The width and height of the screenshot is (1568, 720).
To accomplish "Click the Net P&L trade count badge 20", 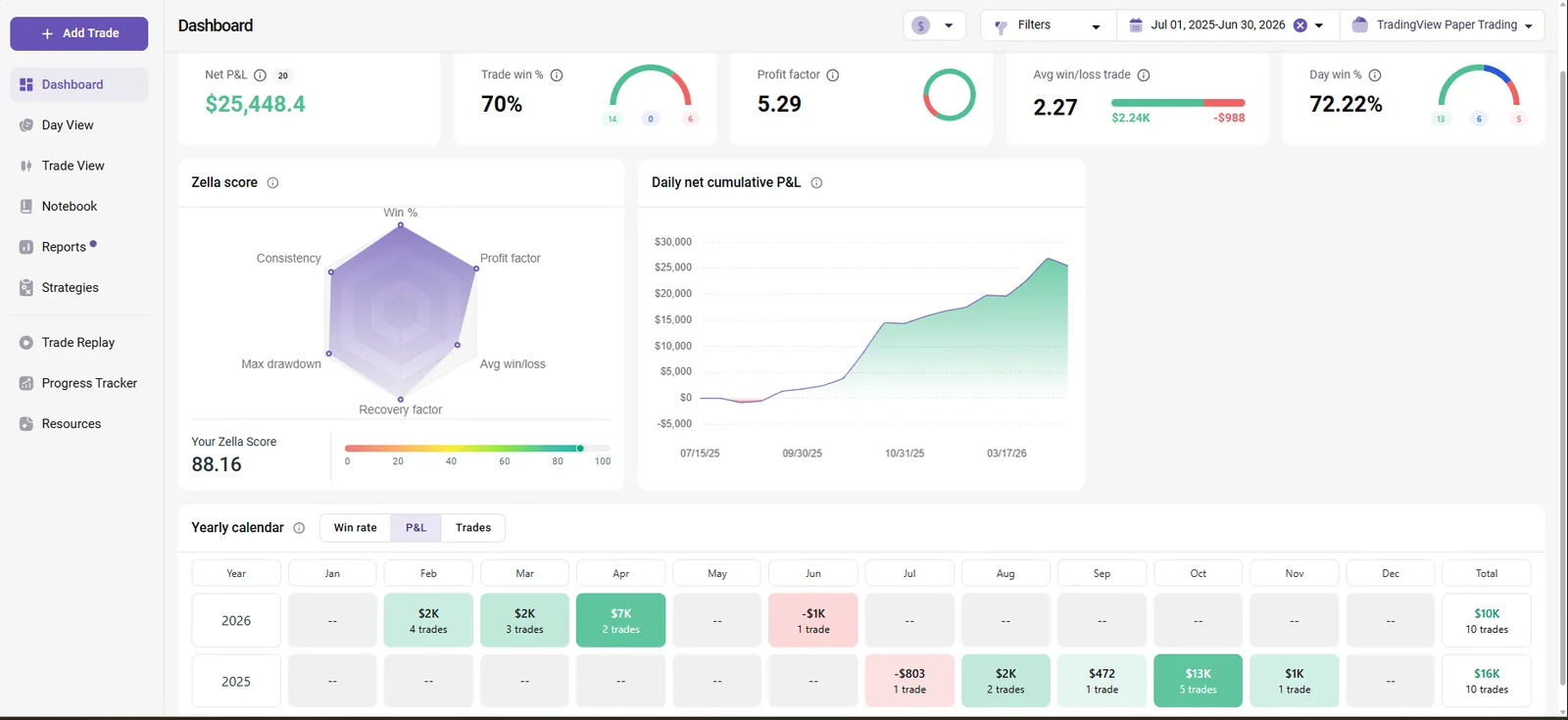I will [x=283, y=75].
